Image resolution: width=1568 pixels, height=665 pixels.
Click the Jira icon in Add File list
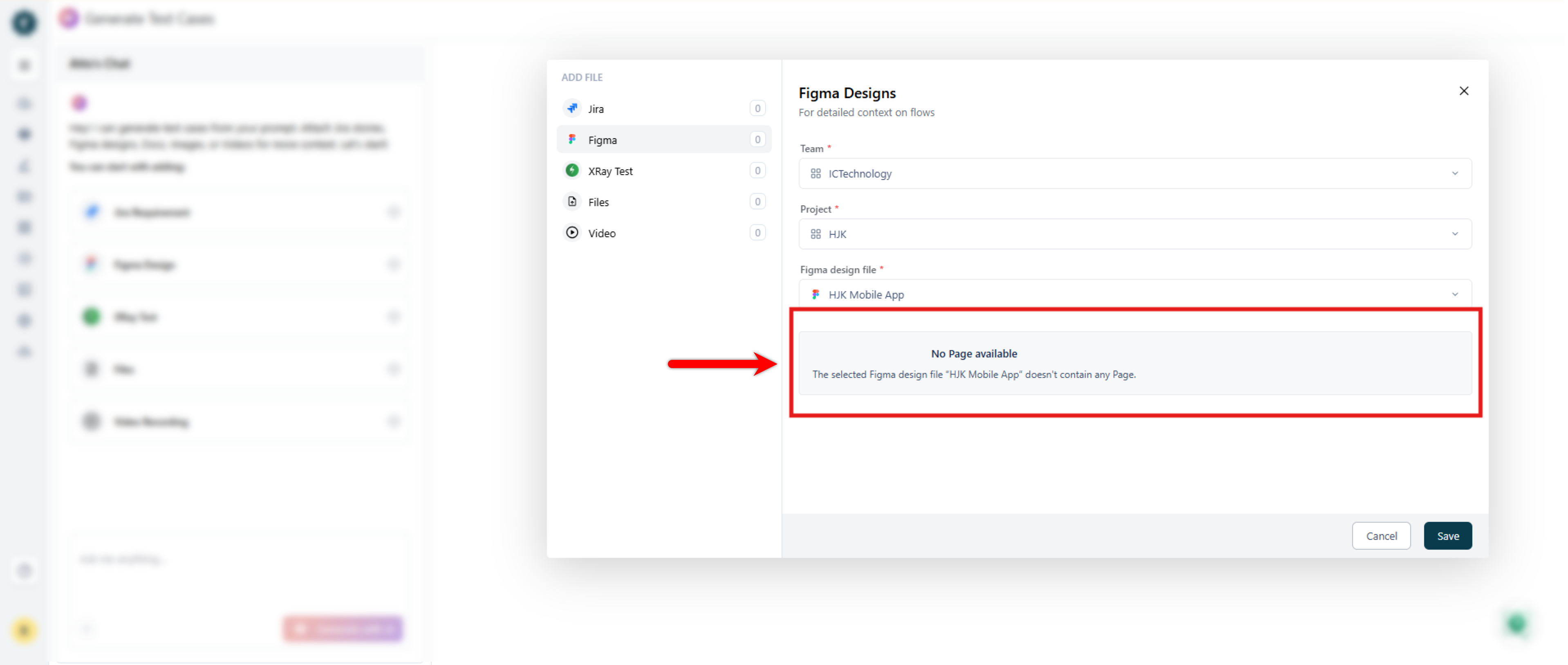coord(572,108)
